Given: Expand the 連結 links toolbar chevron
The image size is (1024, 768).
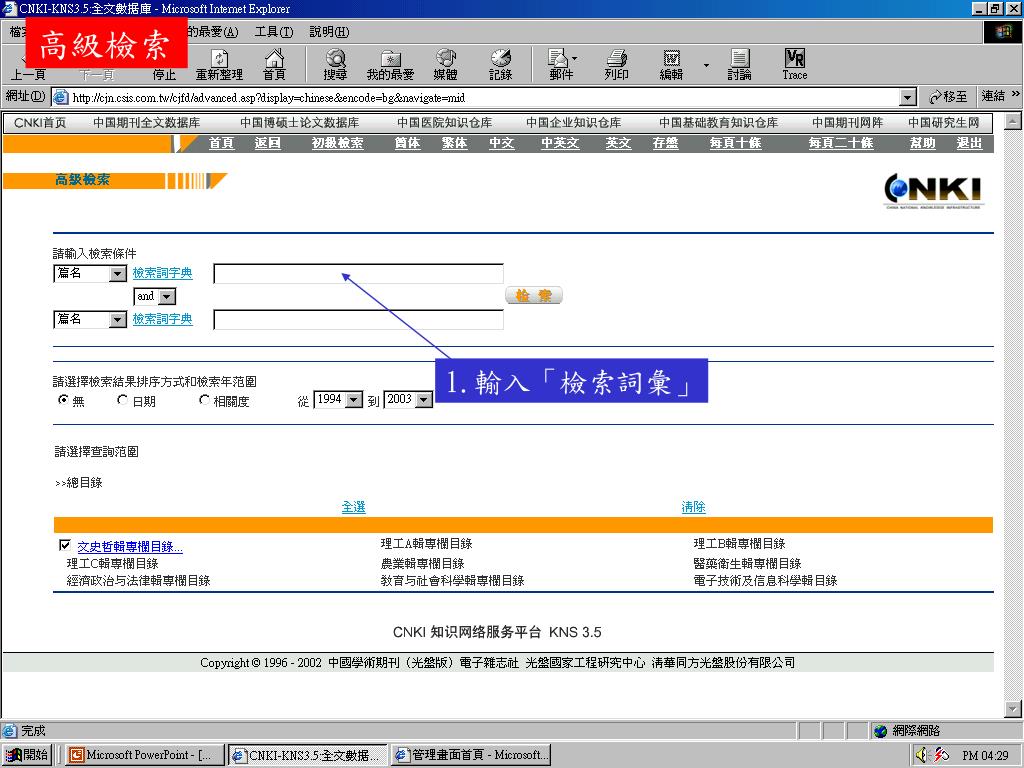Looking at the screenshot, I should click(x=1016, y=95).
